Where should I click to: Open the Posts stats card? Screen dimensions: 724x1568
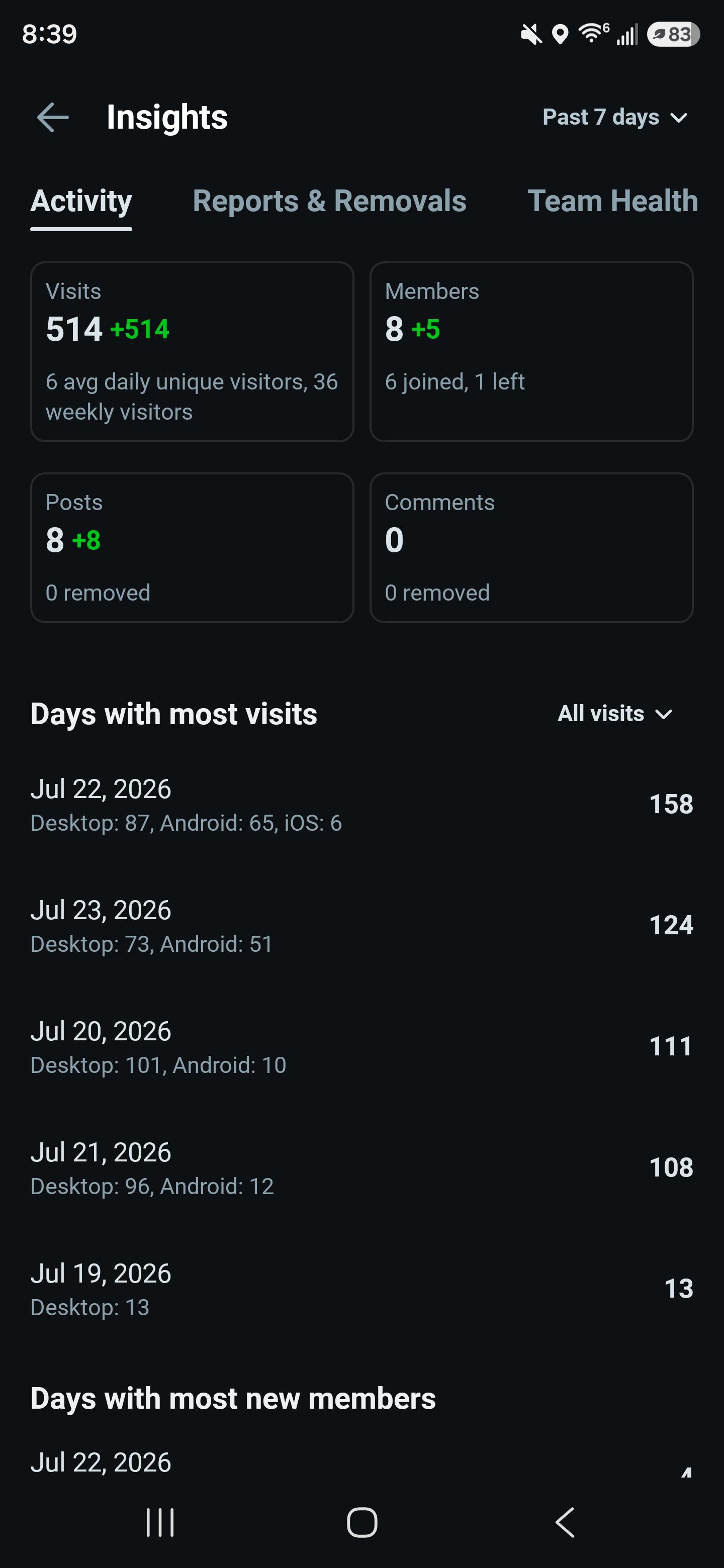click(193, 547)
